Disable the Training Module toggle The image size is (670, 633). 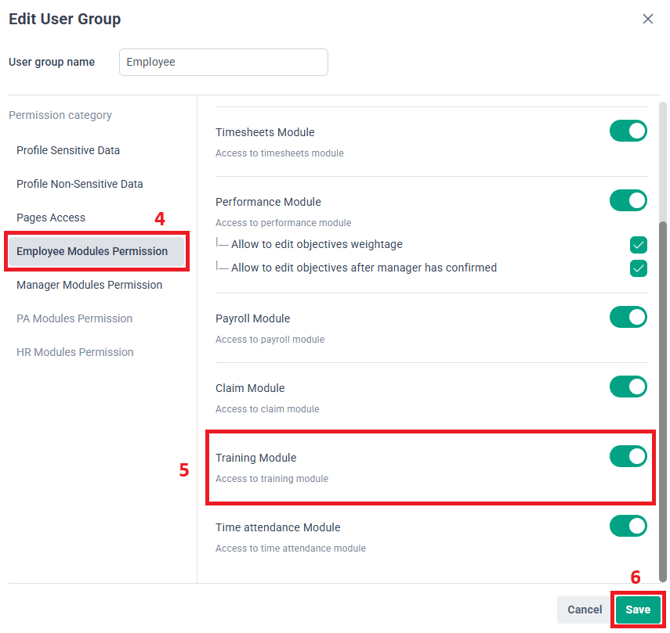tap(628, 457)
